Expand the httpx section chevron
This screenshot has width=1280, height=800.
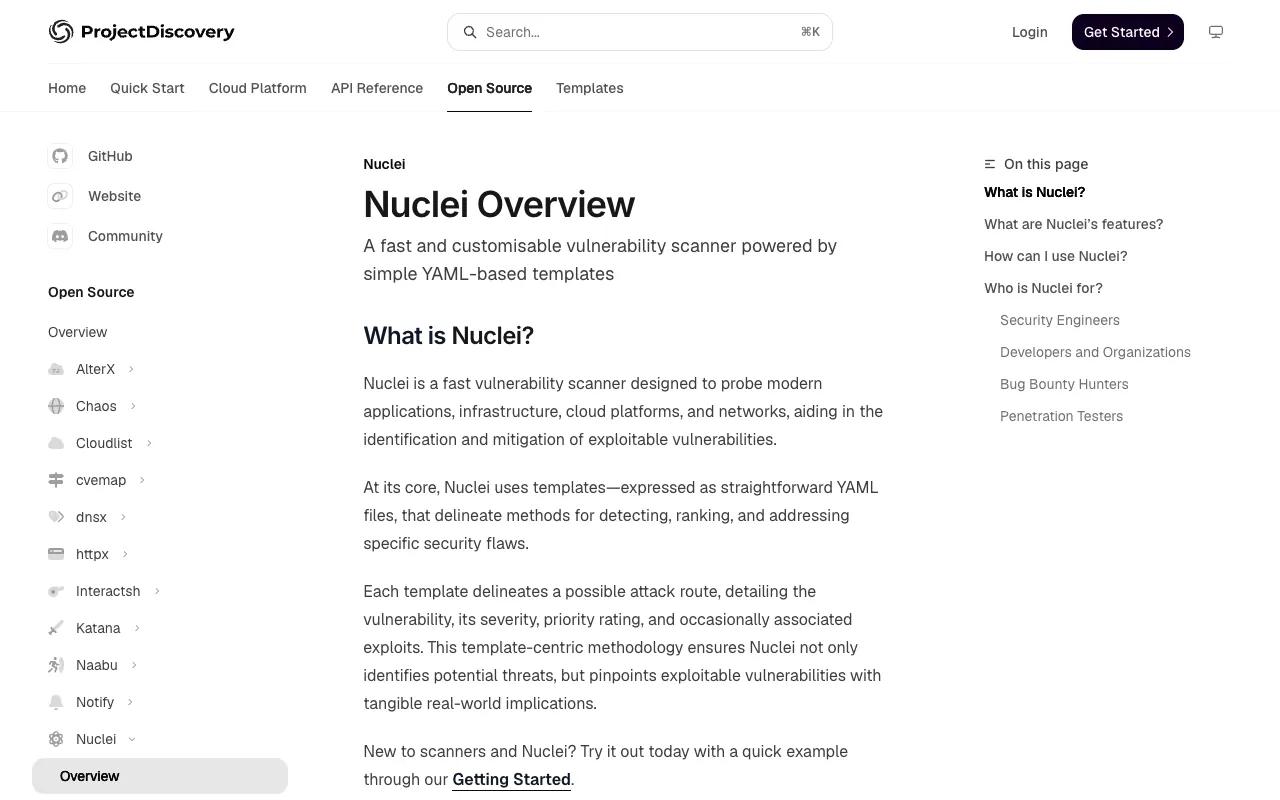pos(125,554)
